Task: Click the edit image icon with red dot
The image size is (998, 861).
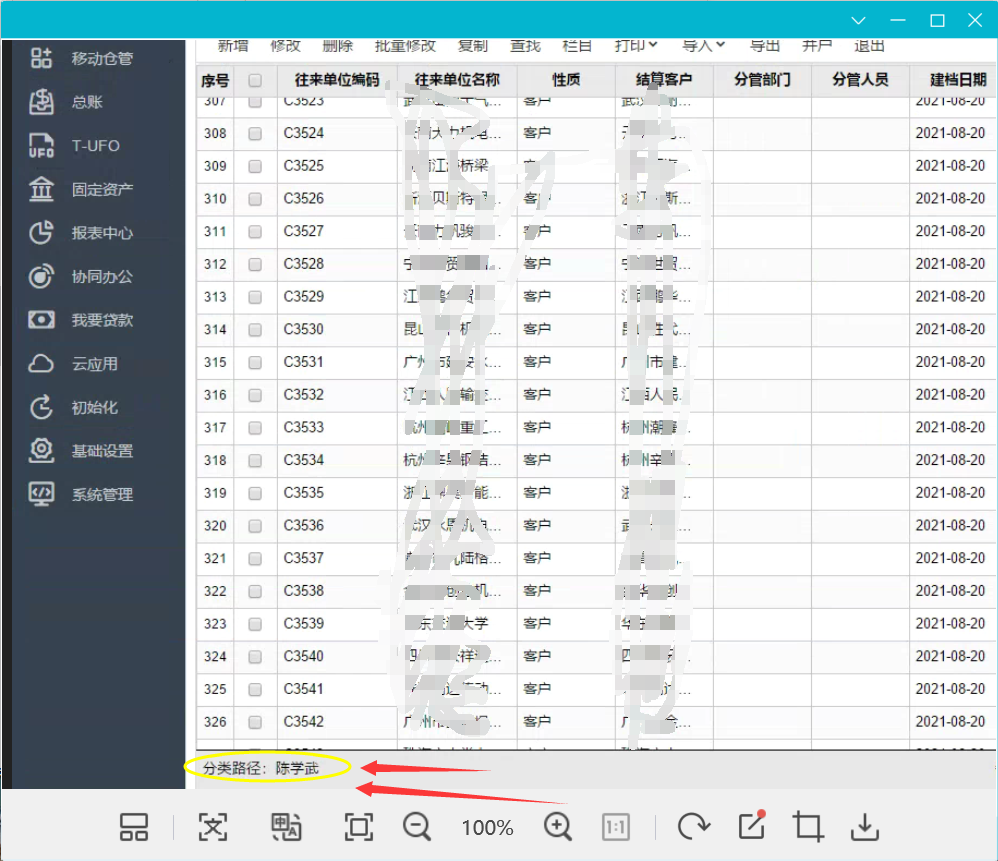Action: pyautogui.click(x=752, y=826)
